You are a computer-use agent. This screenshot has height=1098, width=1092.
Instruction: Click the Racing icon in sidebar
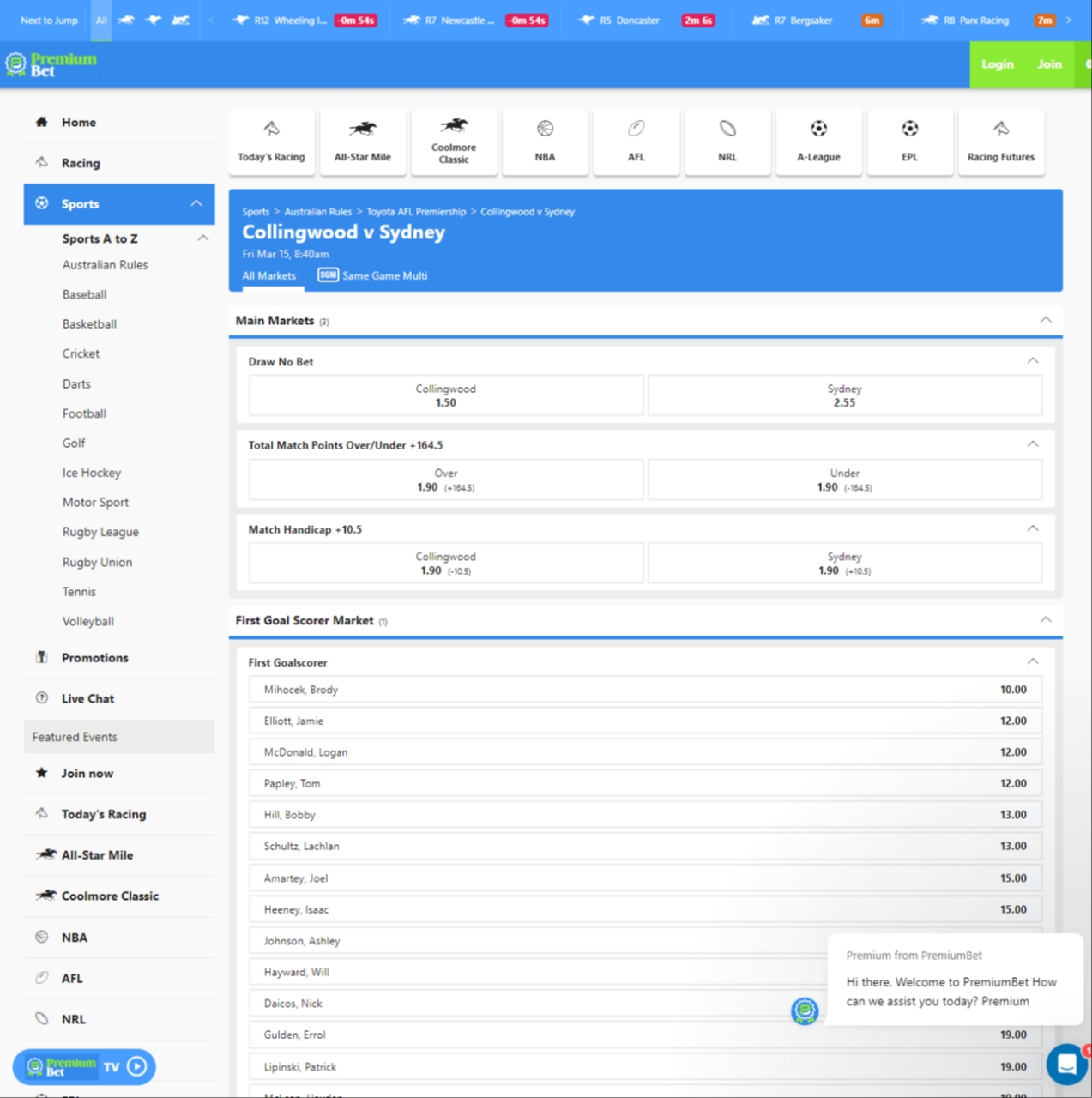[x=41, y=162]
